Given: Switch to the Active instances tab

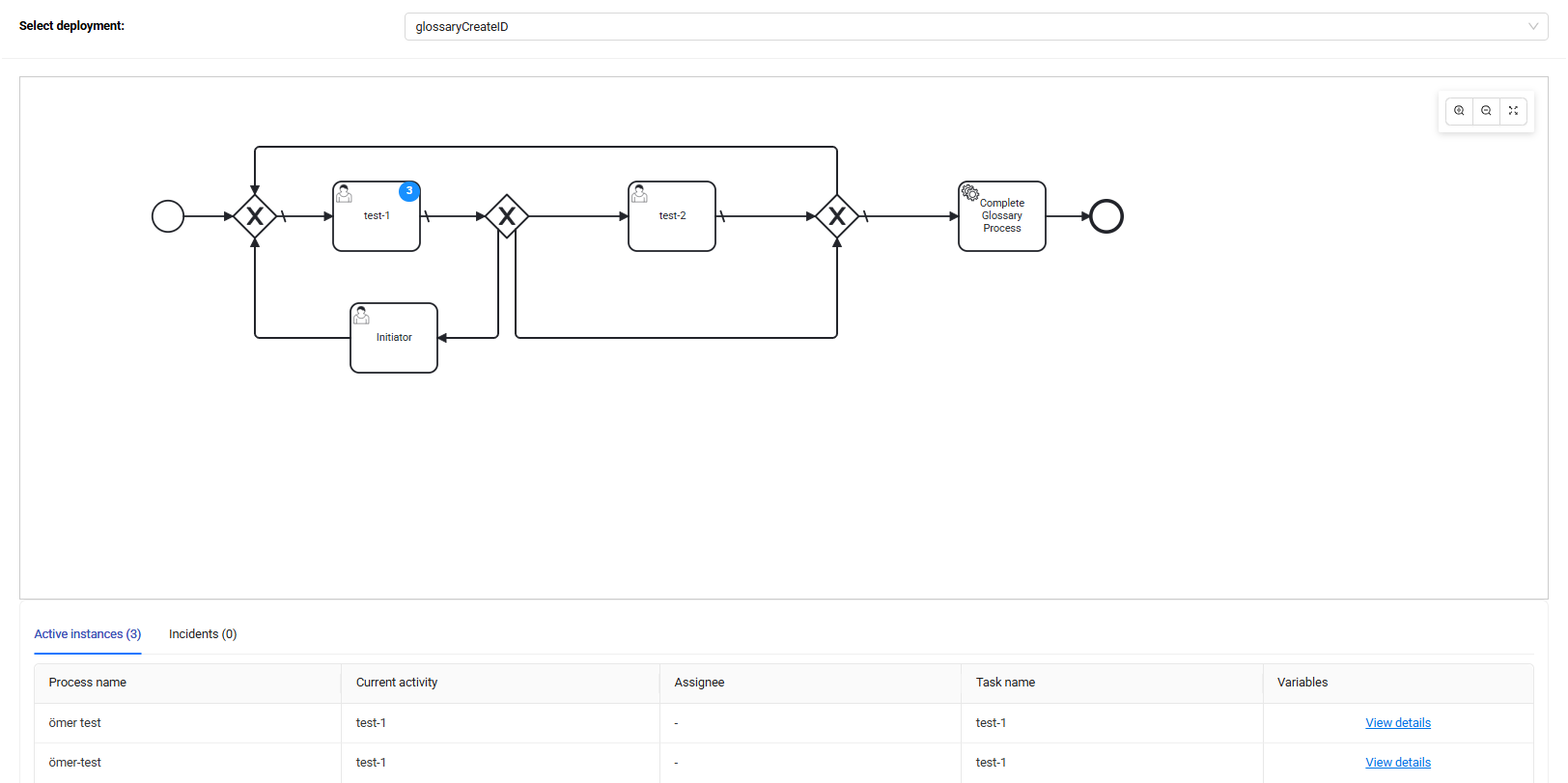Looking at the screenshot, I should click(88, 634).
